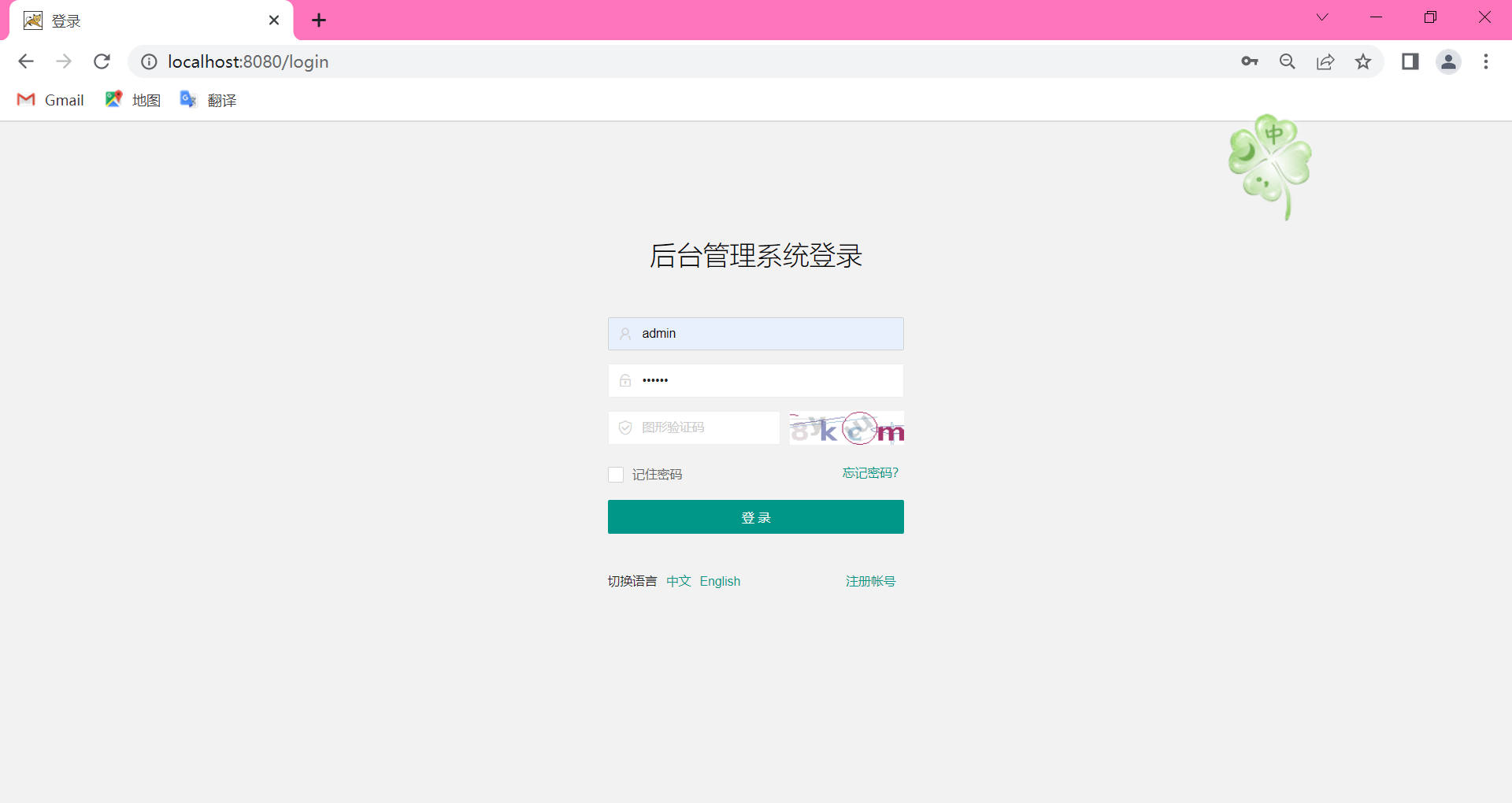Check the 记住密码 checkbox
1512x803 pixels.
(x=616, y=475)
